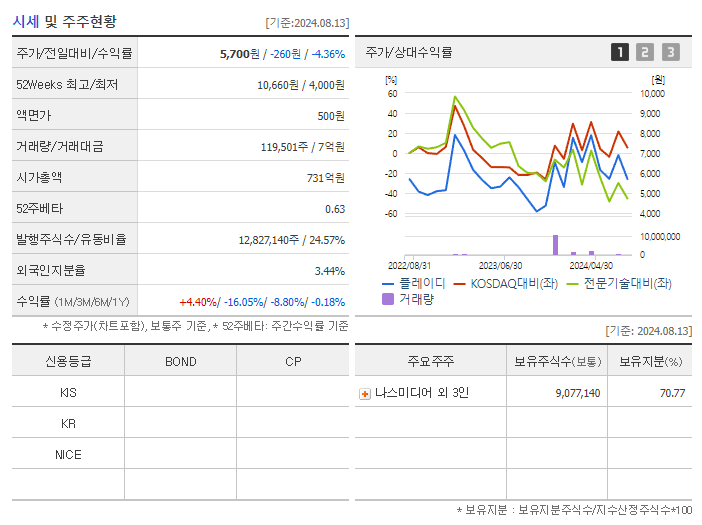Click the -0.18% one-year return
Image resolution: width=702 pixels, height=525 pixels.
point(328,302)
